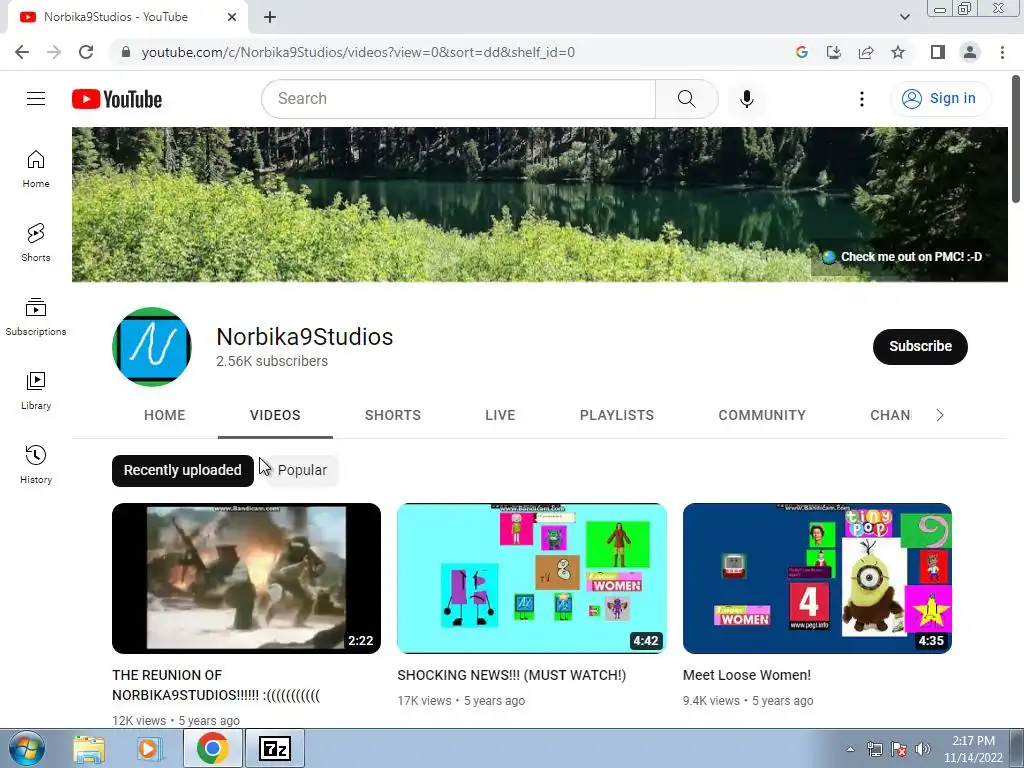The image size is (1024, 768).
Task: Click the taskbar volume icon
Action: coord(923,749)
